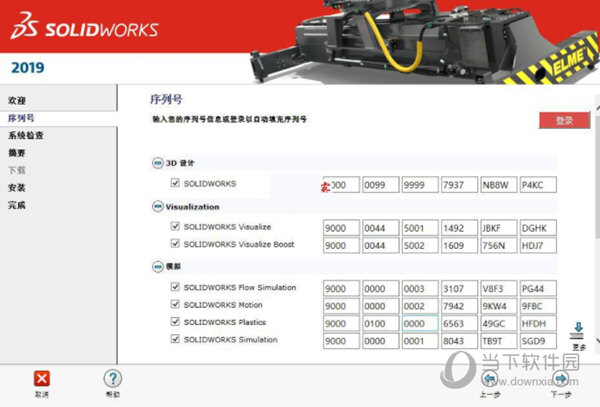The height and width of the screenshot is (407, 600).
Task: Click SOLIDWORKS serial field containing NB8W
Action: [499, 185]
